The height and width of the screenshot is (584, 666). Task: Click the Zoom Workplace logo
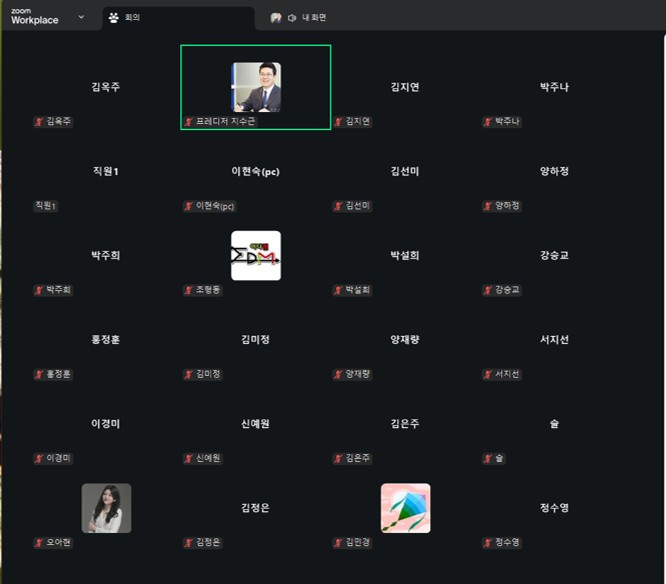[34, 16]
